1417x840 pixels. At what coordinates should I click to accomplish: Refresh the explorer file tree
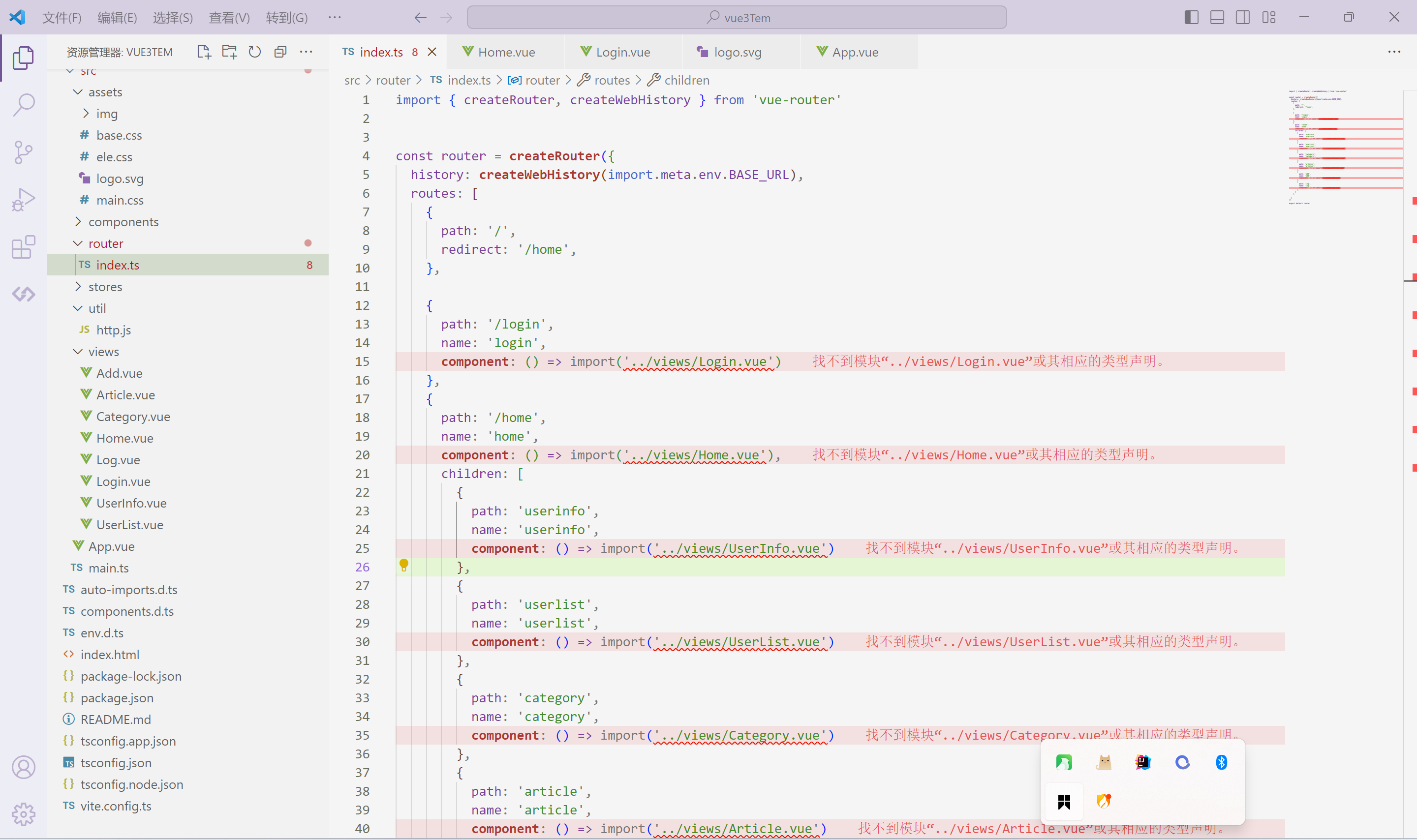255,52
